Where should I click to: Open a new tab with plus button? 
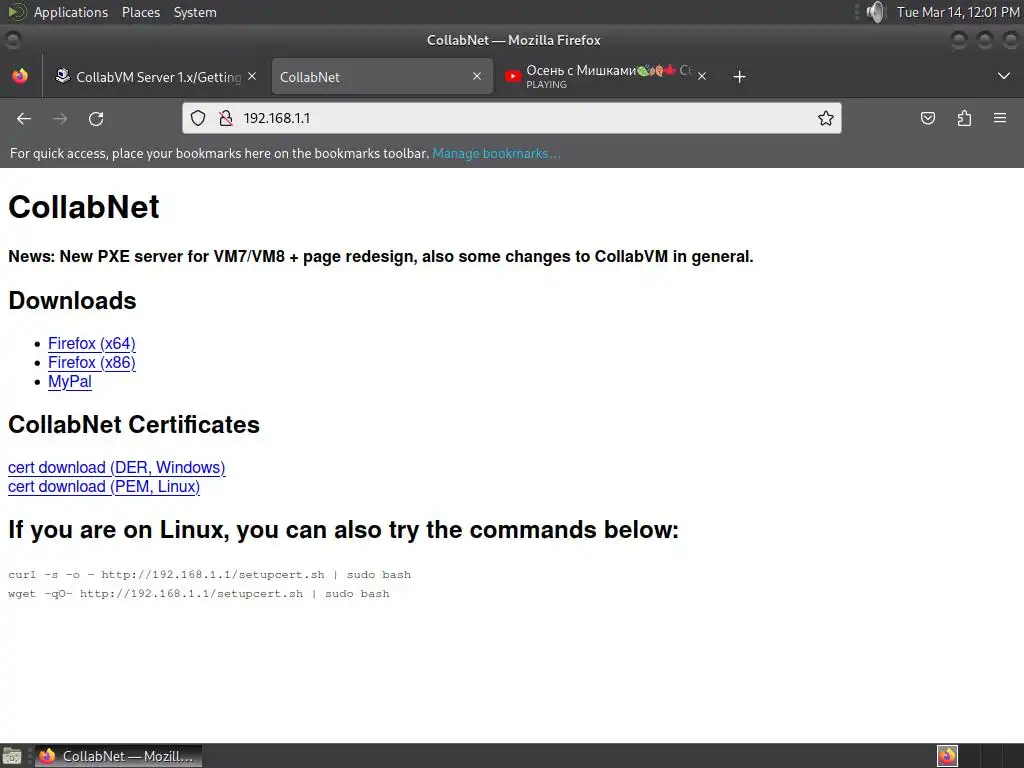[x=739, y=76]
